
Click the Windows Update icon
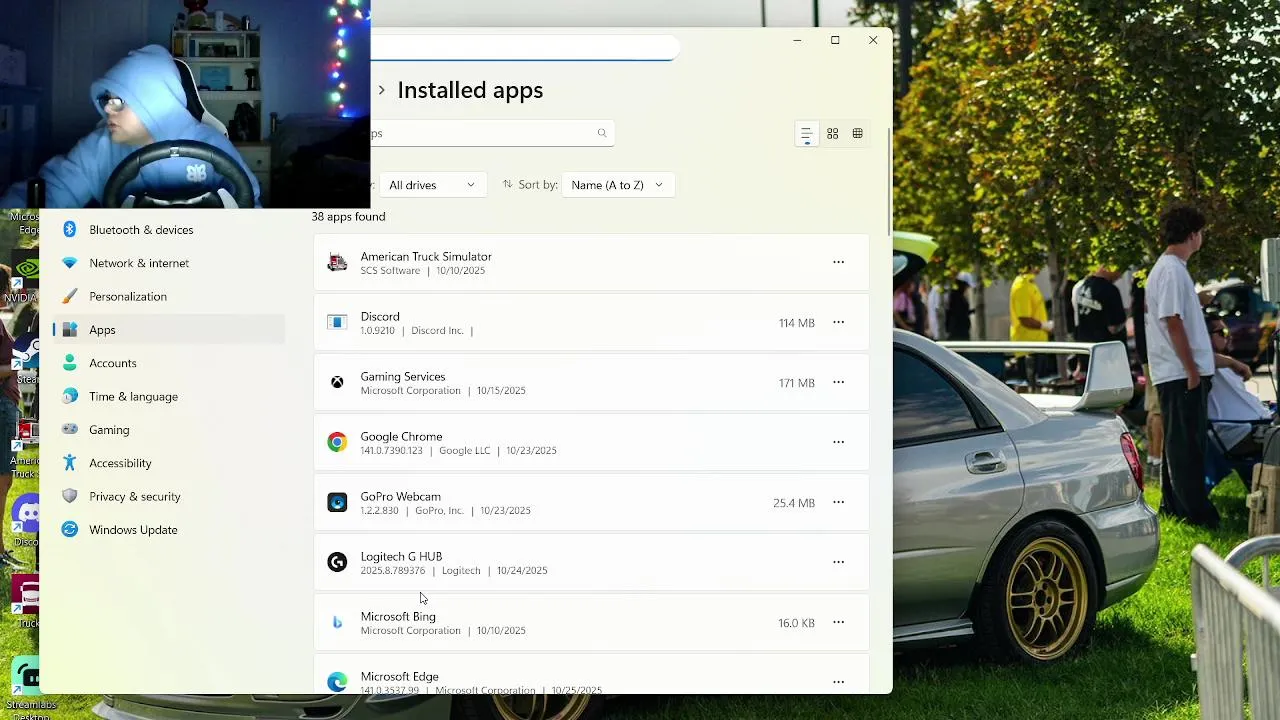[69, 530]
